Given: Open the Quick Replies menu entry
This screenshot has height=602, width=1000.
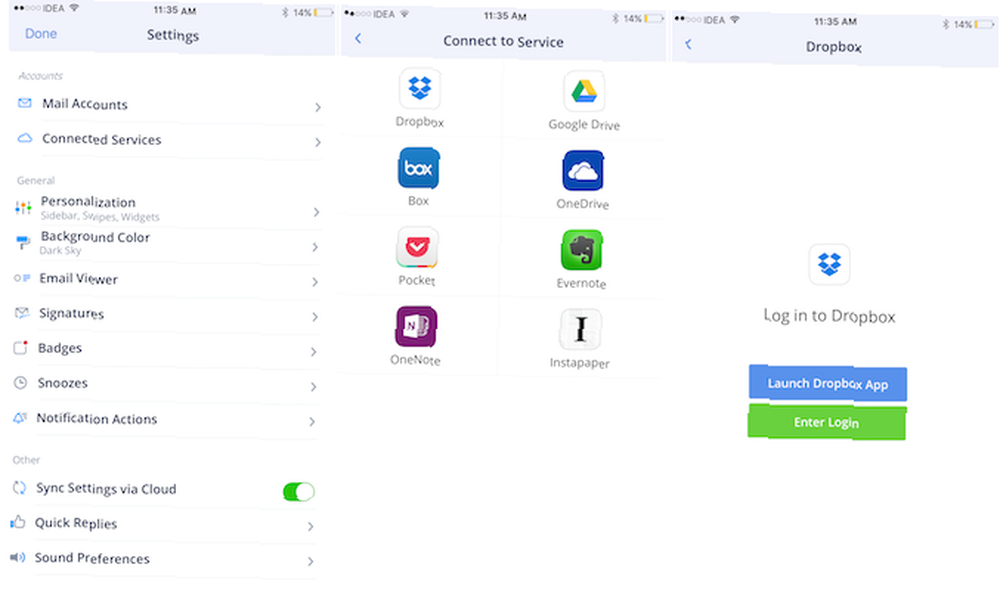Looking at the screenshot, I should pos(162,524).
